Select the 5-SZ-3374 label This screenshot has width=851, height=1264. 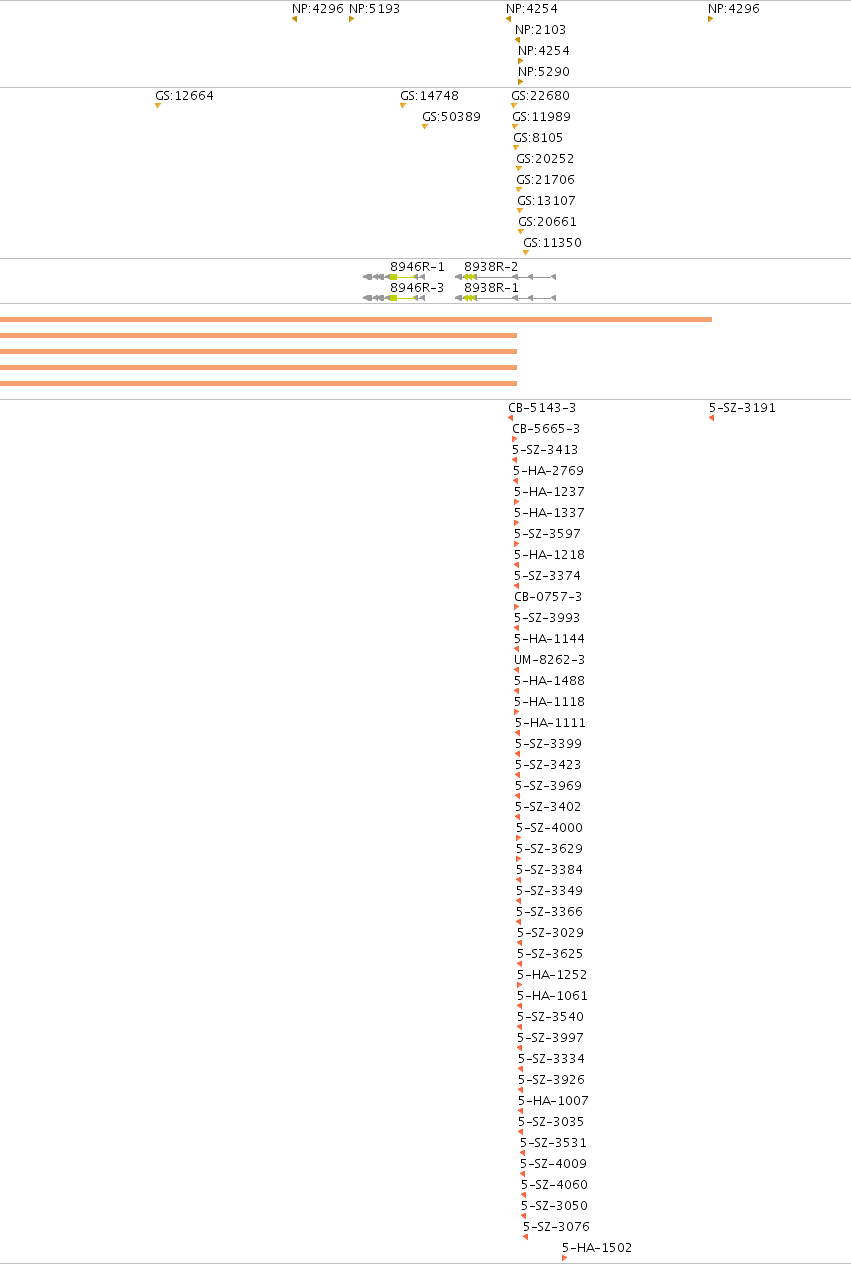(547, 577)
